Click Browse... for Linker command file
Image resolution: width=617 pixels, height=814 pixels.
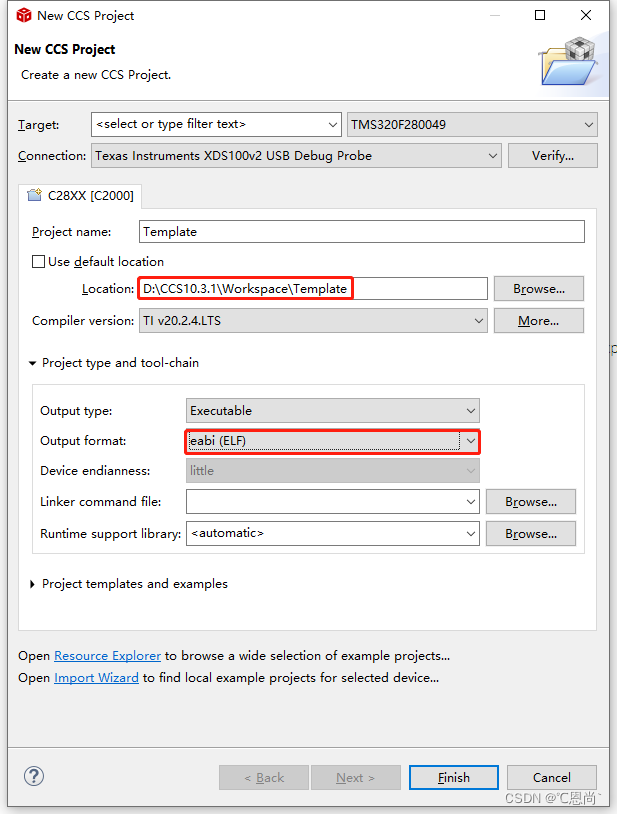point(531,502)
